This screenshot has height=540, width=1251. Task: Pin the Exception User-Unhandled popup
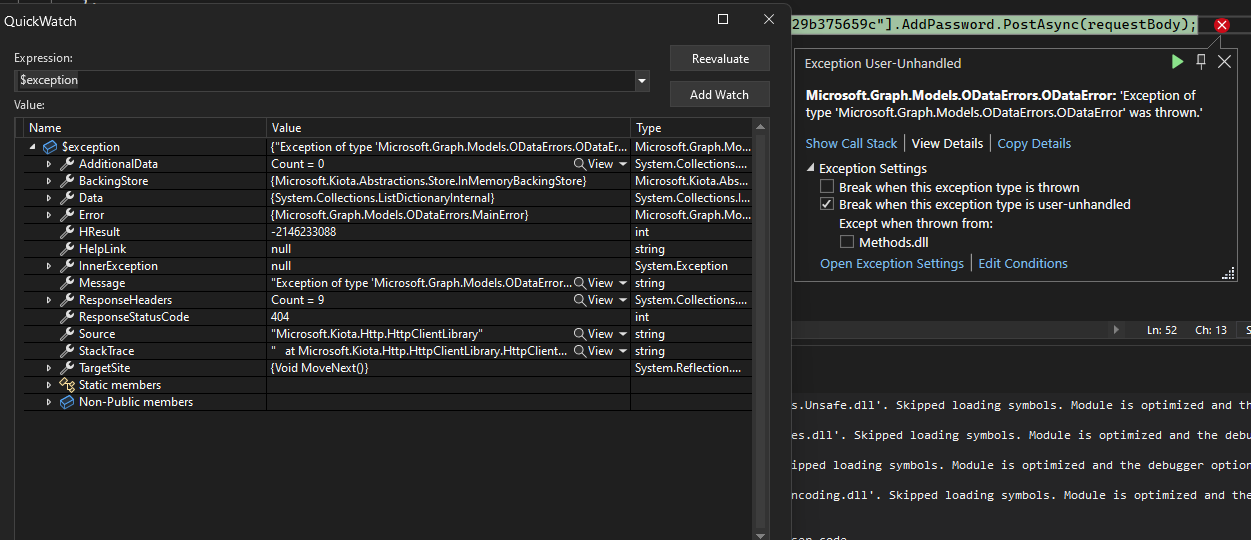pos(1201,62)
